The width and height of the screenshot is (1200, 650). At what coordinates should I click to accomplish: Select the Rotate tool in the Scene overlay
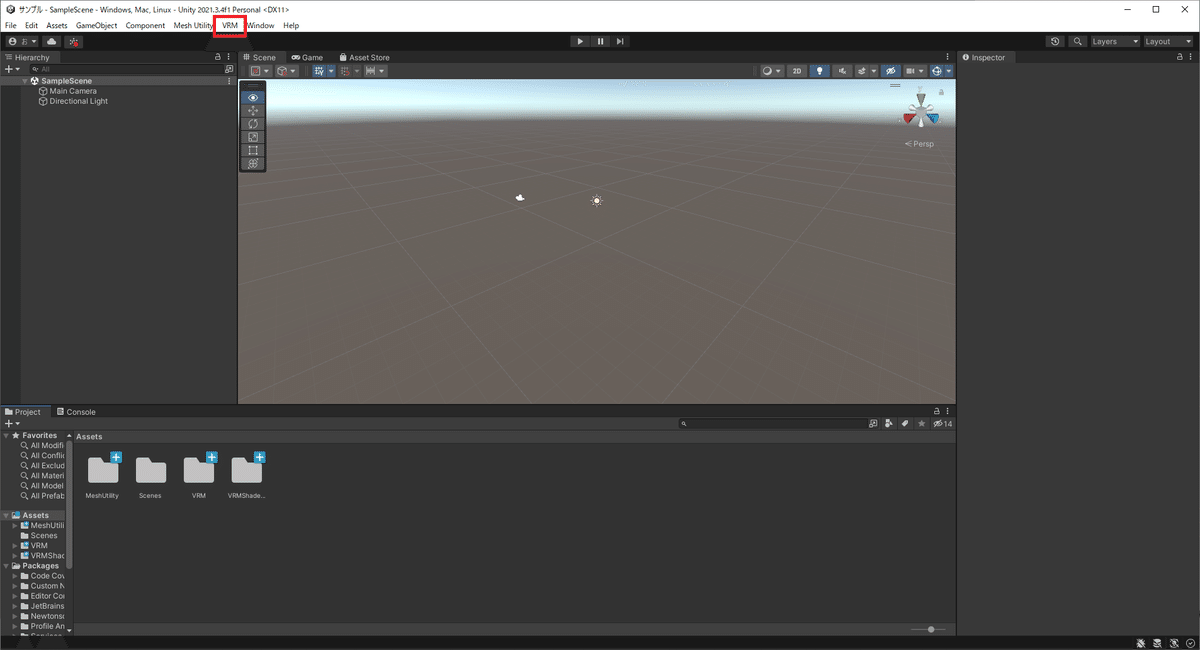(x=253, y=123)
